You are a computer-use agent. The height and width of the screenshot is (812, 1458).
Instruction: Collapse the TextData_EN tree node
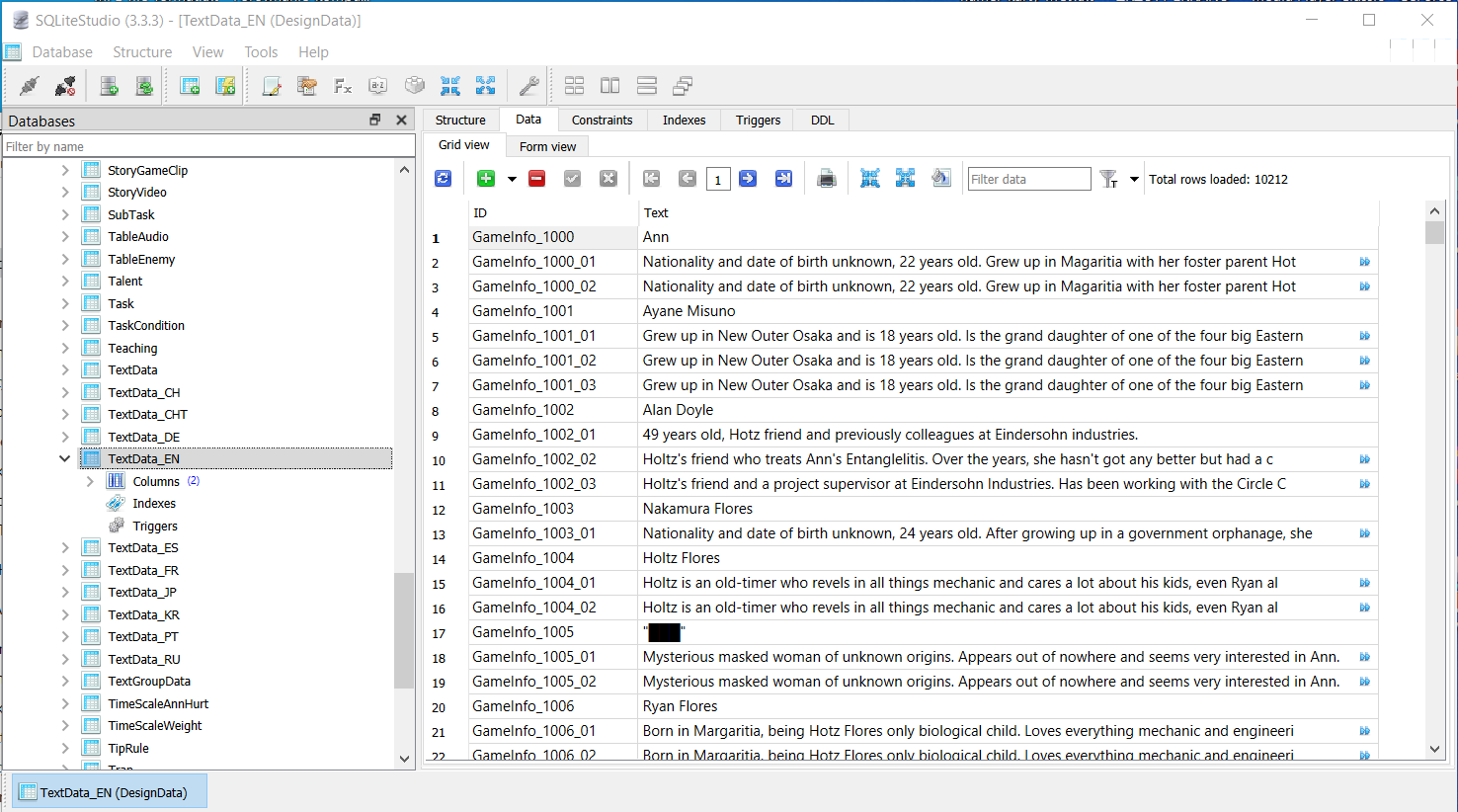65,458
